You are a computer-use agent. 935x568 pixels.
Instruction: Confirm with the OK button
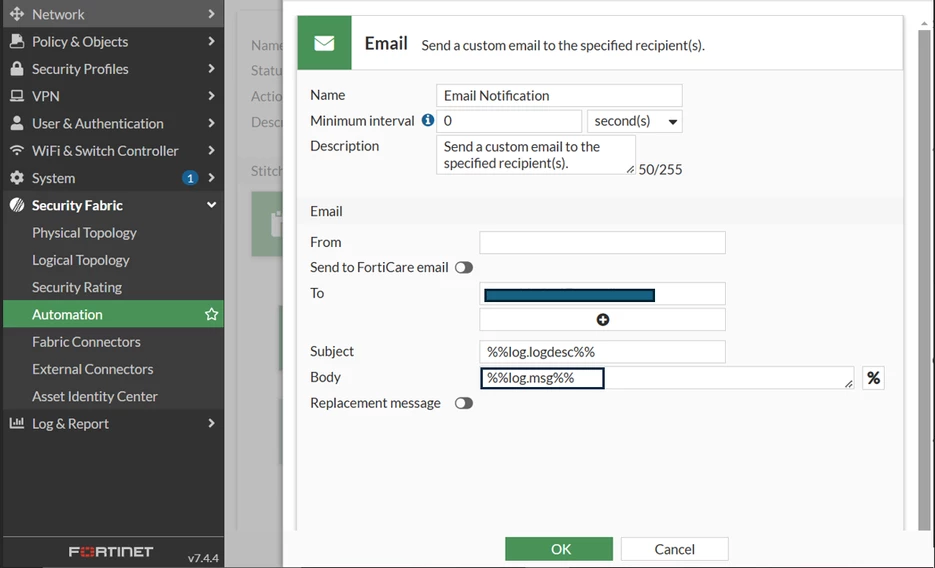[x=559, y=549]
